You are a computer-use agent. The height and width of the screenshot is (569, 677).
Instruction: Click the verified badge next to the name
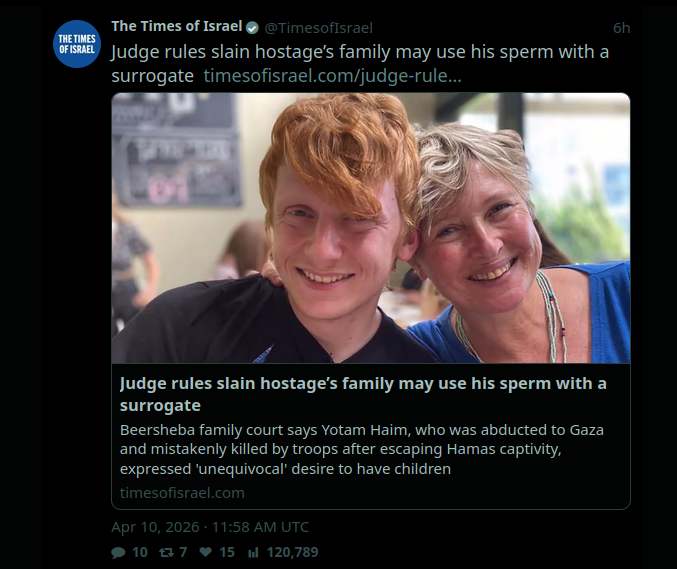point(253,27)
